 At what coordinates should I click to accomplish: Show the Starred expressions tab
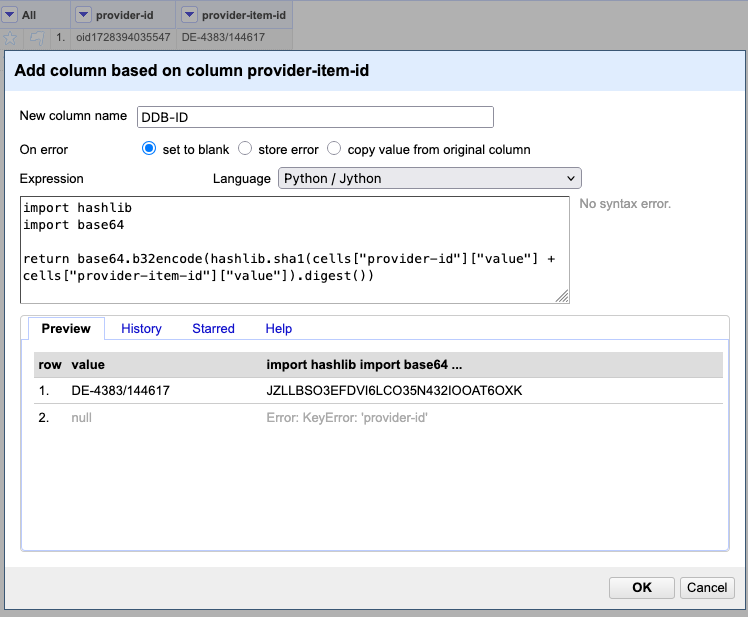213,328
